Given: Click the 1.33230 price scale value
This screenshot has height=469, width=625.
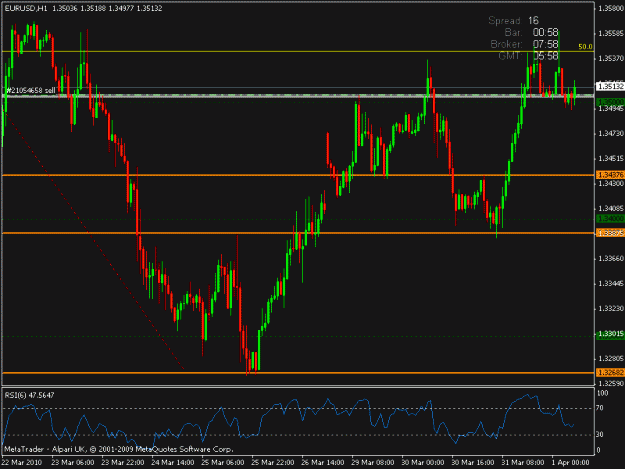Looking at the screenshot, I should [611, 308].
